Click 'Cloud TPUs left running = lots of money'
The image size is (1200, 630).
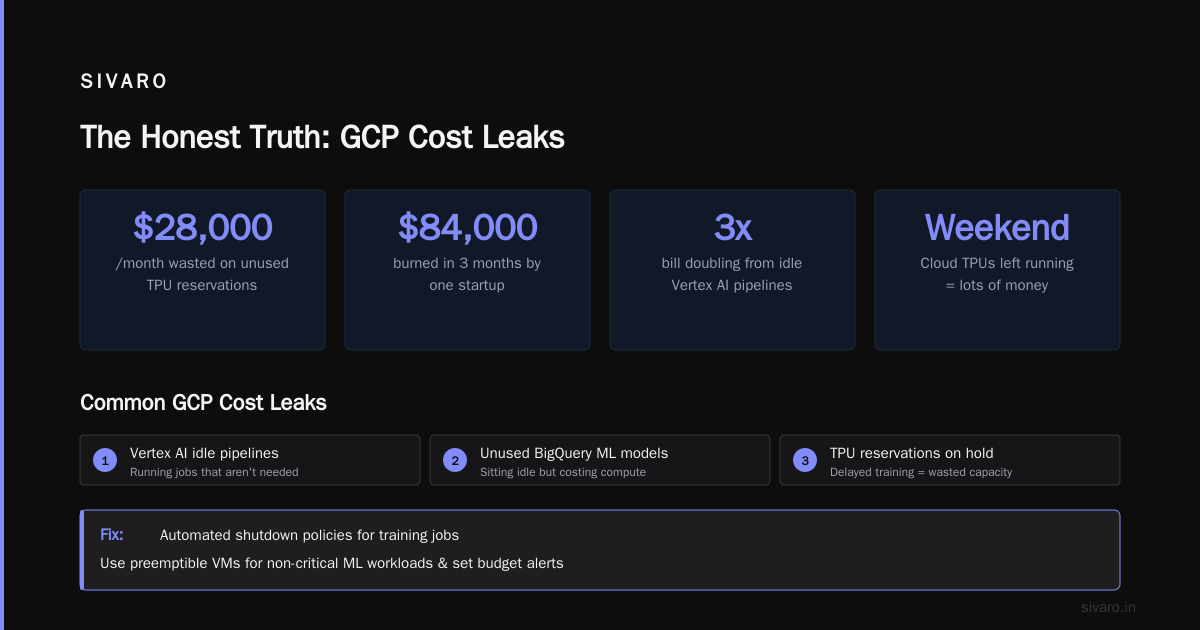tap(997, 274)
